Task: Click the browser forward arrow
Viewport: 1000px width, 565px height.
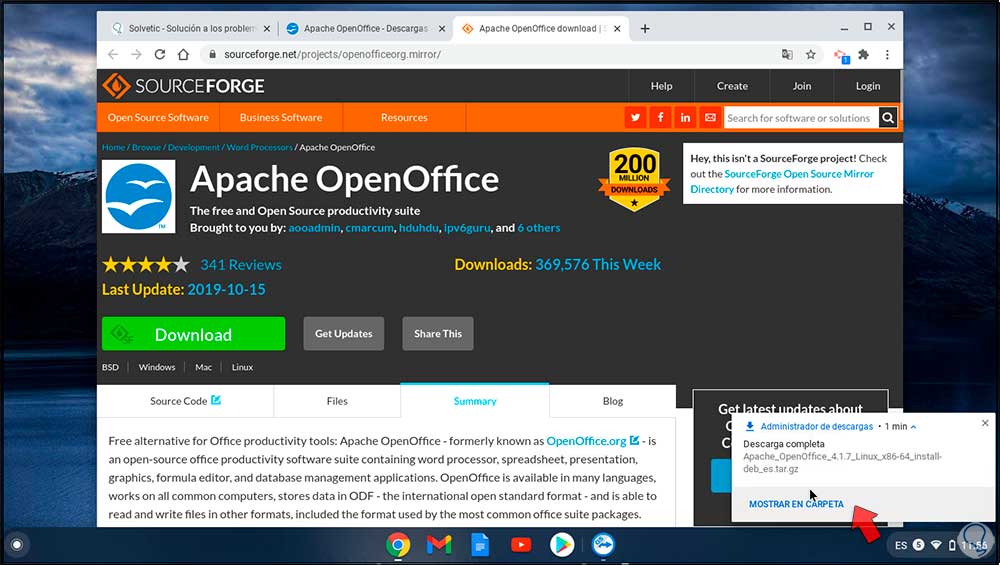Action: tap(136, 55)
